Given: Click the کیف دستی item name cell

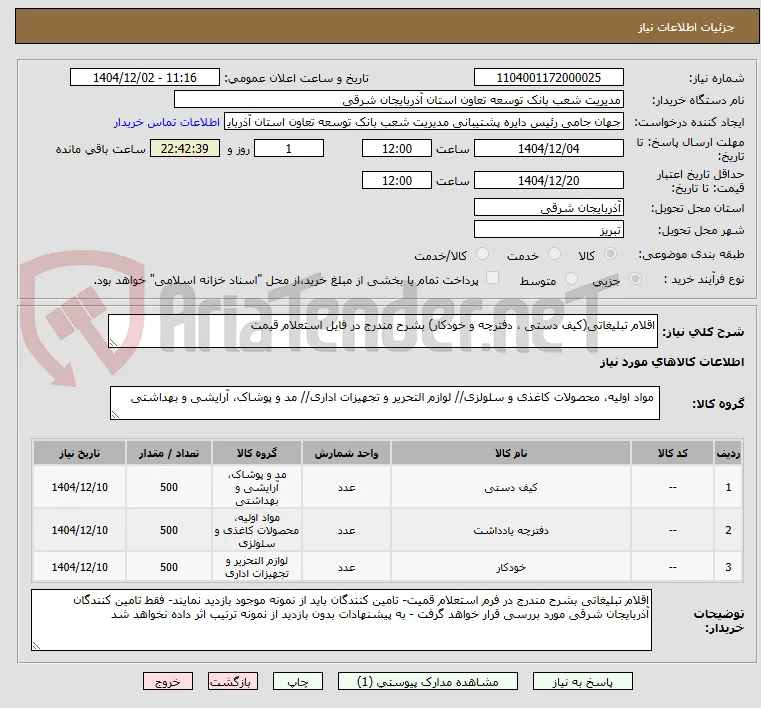Looking at the screenshot, I should click(x=511, y=487).
